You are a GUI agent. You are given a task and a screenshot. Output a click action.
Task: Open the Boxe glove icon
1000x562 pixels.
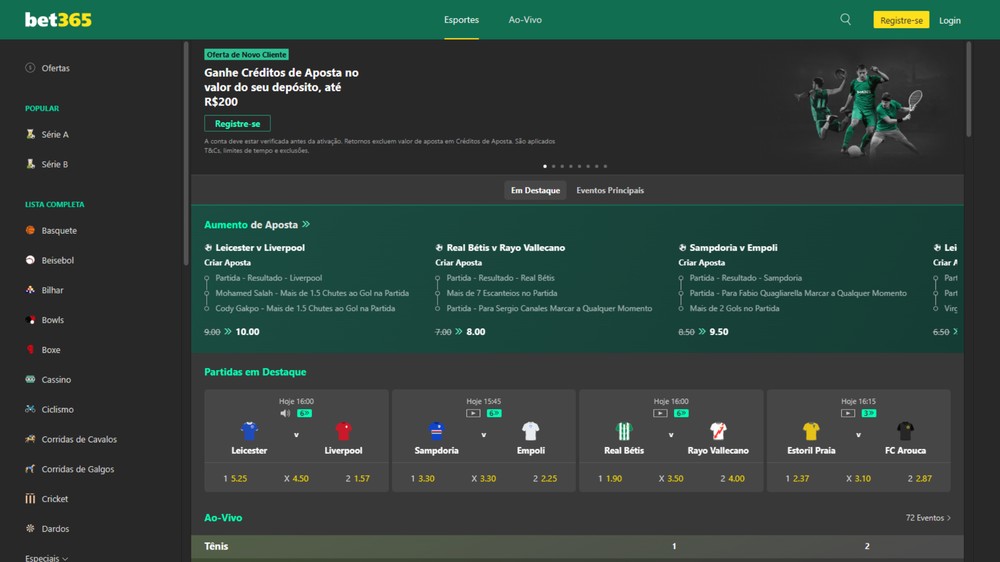[30, 350]
